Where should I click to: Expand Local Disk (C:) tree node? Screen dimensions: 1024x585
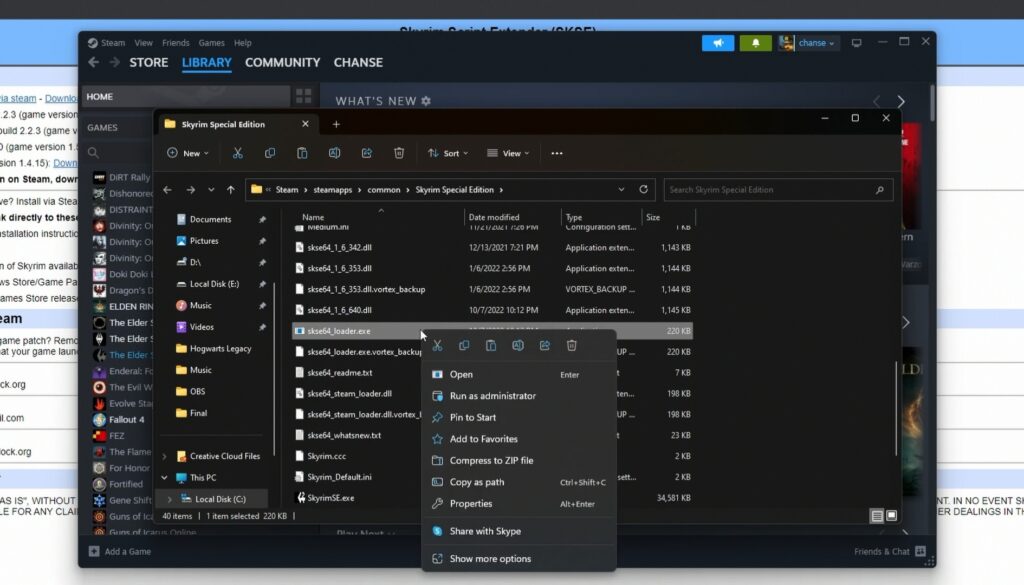click(170, 499)
